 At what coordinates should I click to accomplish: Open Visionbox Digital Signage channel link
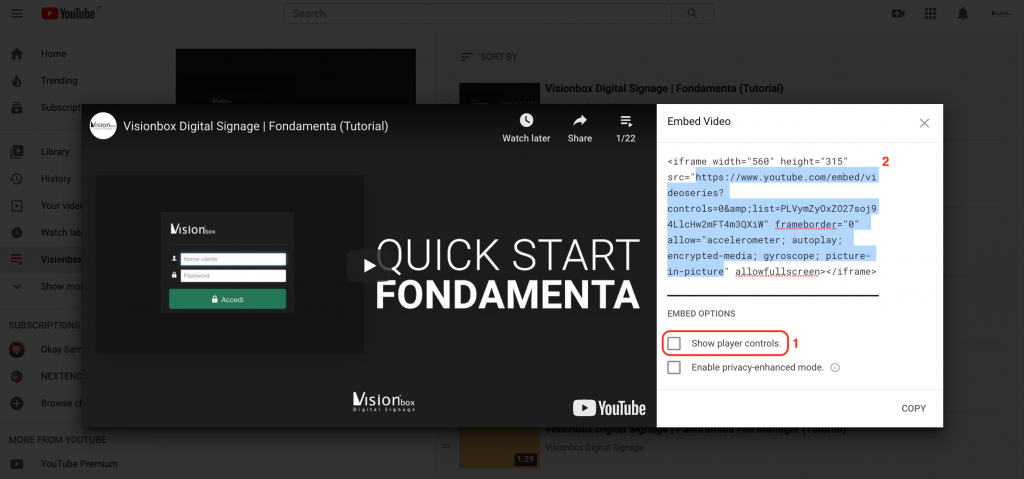(x=594, y=448)
